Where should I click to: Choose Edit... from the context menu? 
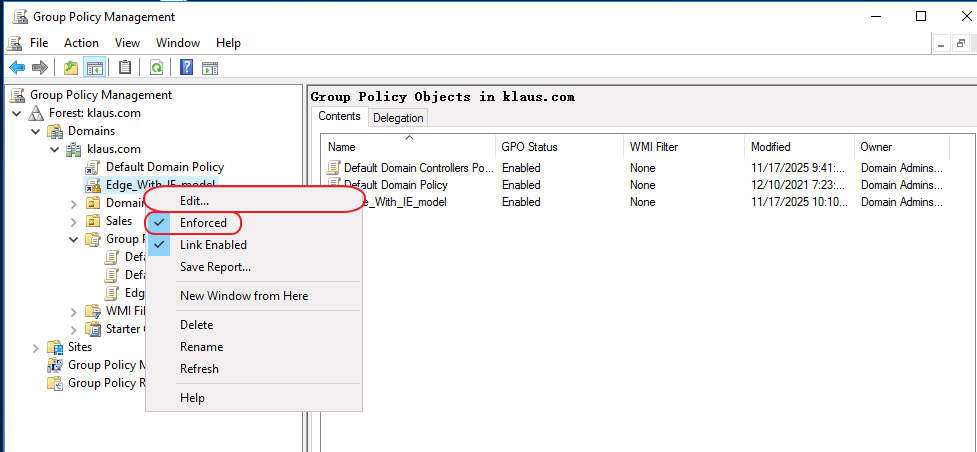[x=194, y=201]
